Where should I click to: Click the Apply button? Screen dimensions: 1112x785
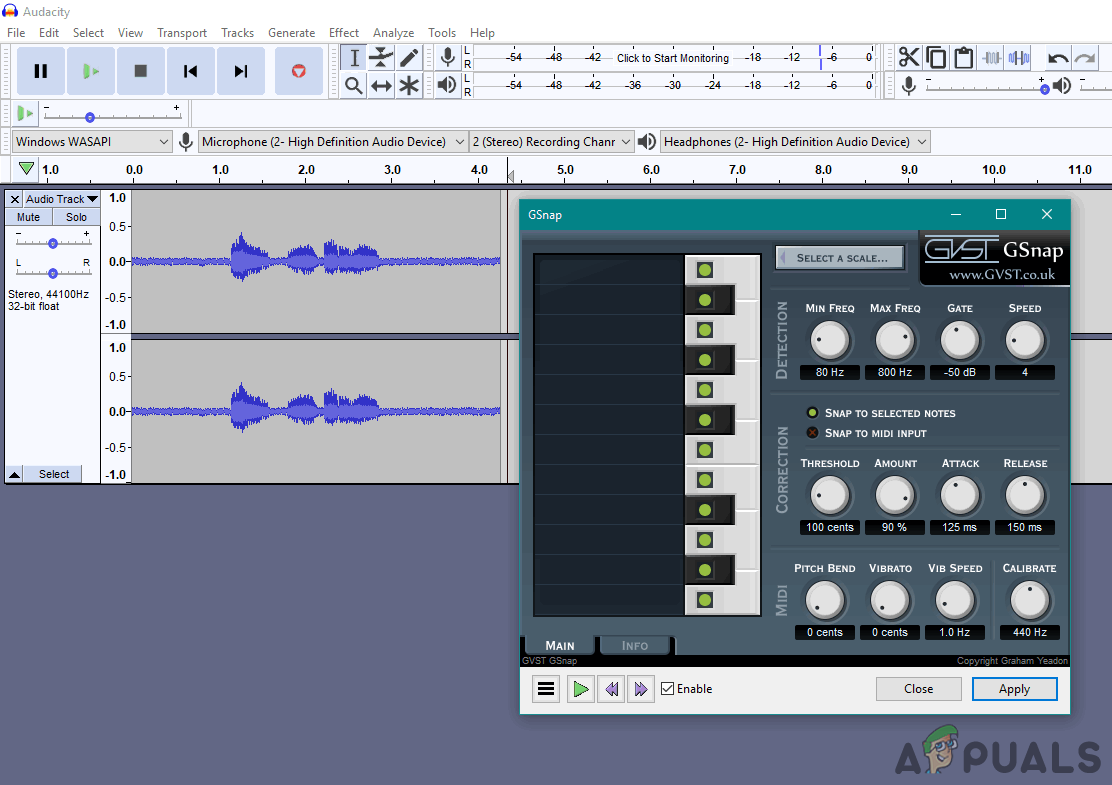point(1014,689)
